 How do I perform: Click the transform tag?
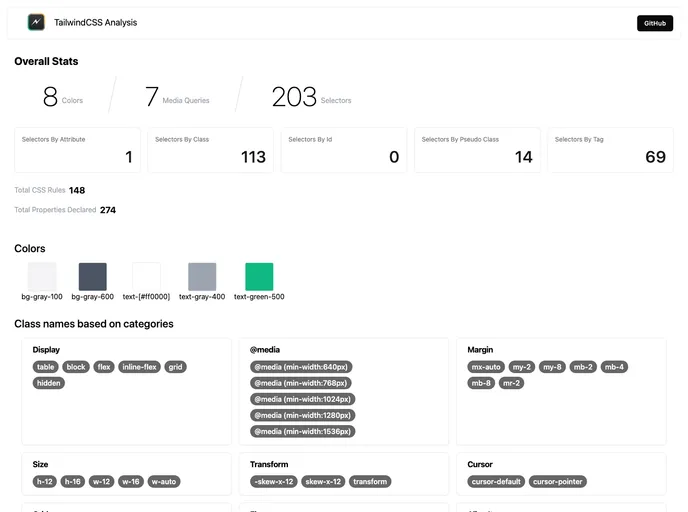370,481
